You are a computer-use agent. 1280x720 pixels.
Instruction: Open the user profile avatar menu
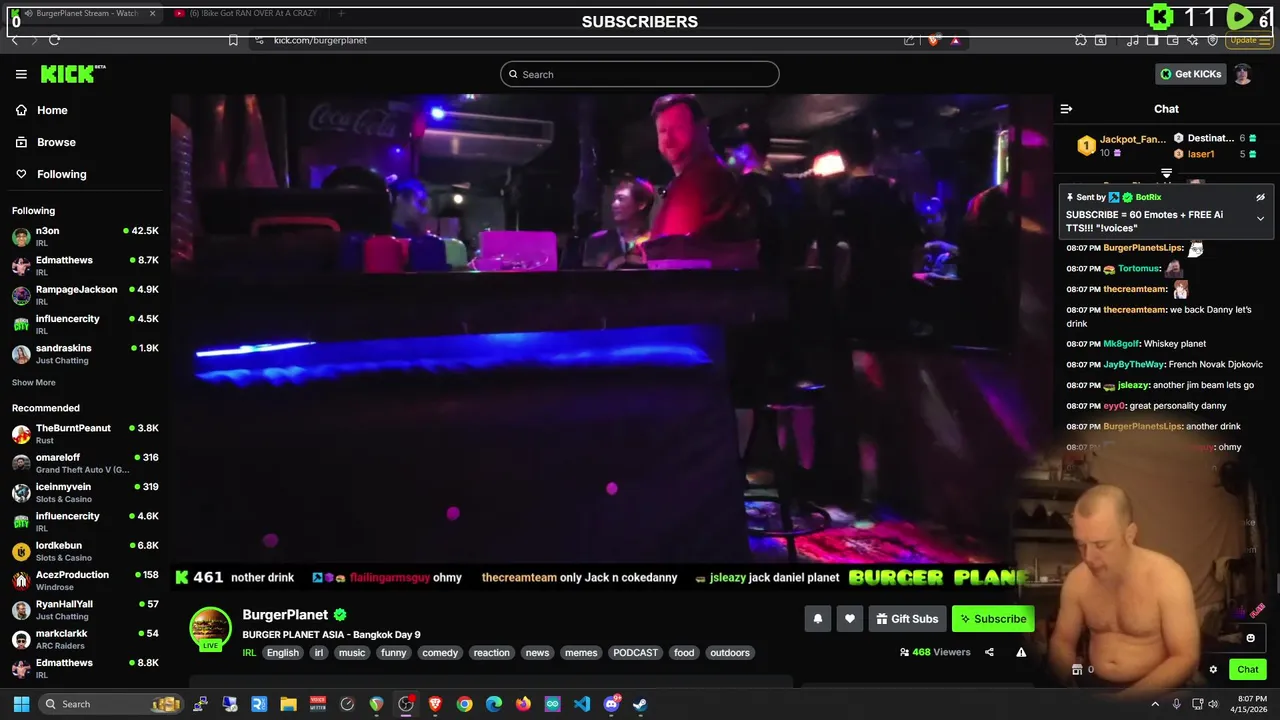click(x=1243, y=74)
